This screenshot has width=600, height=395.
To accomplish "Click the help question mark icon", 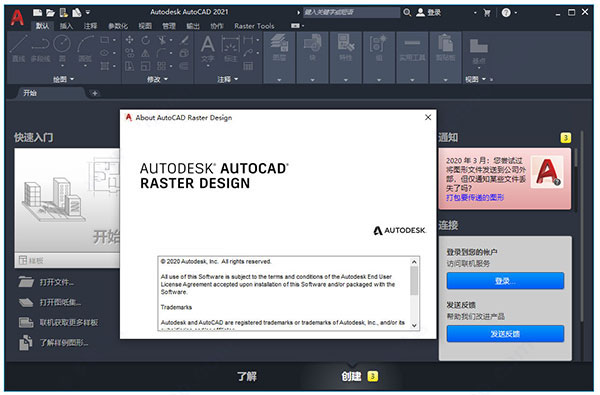I will click(506, 13).
